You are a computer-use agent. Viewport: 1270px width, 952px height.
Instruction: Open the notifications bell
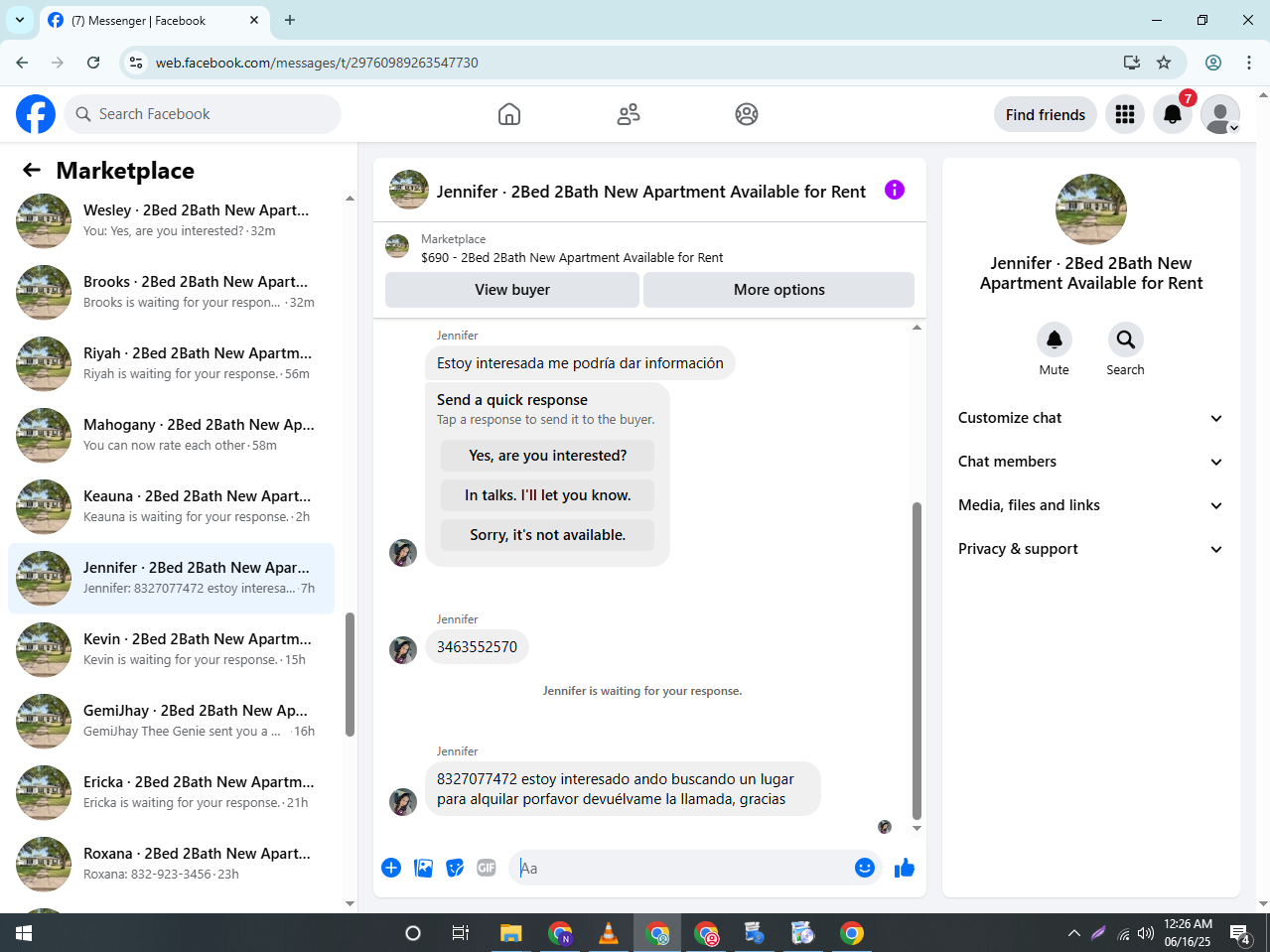[1173, 114]
